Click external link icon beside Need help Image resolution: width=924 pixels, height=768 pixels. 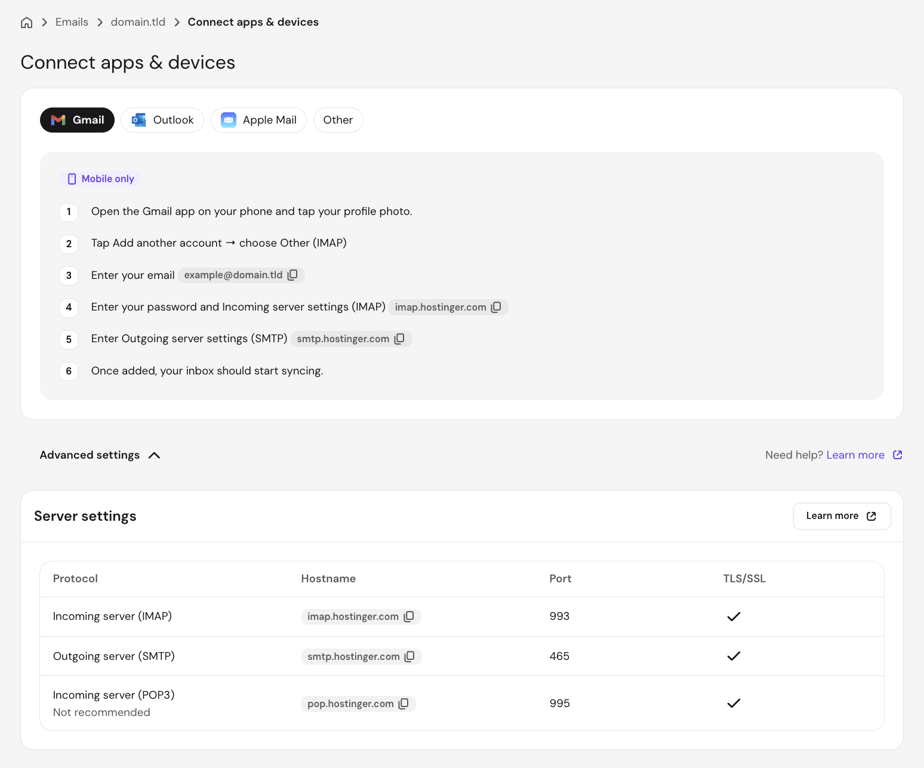tap(897, 455)
